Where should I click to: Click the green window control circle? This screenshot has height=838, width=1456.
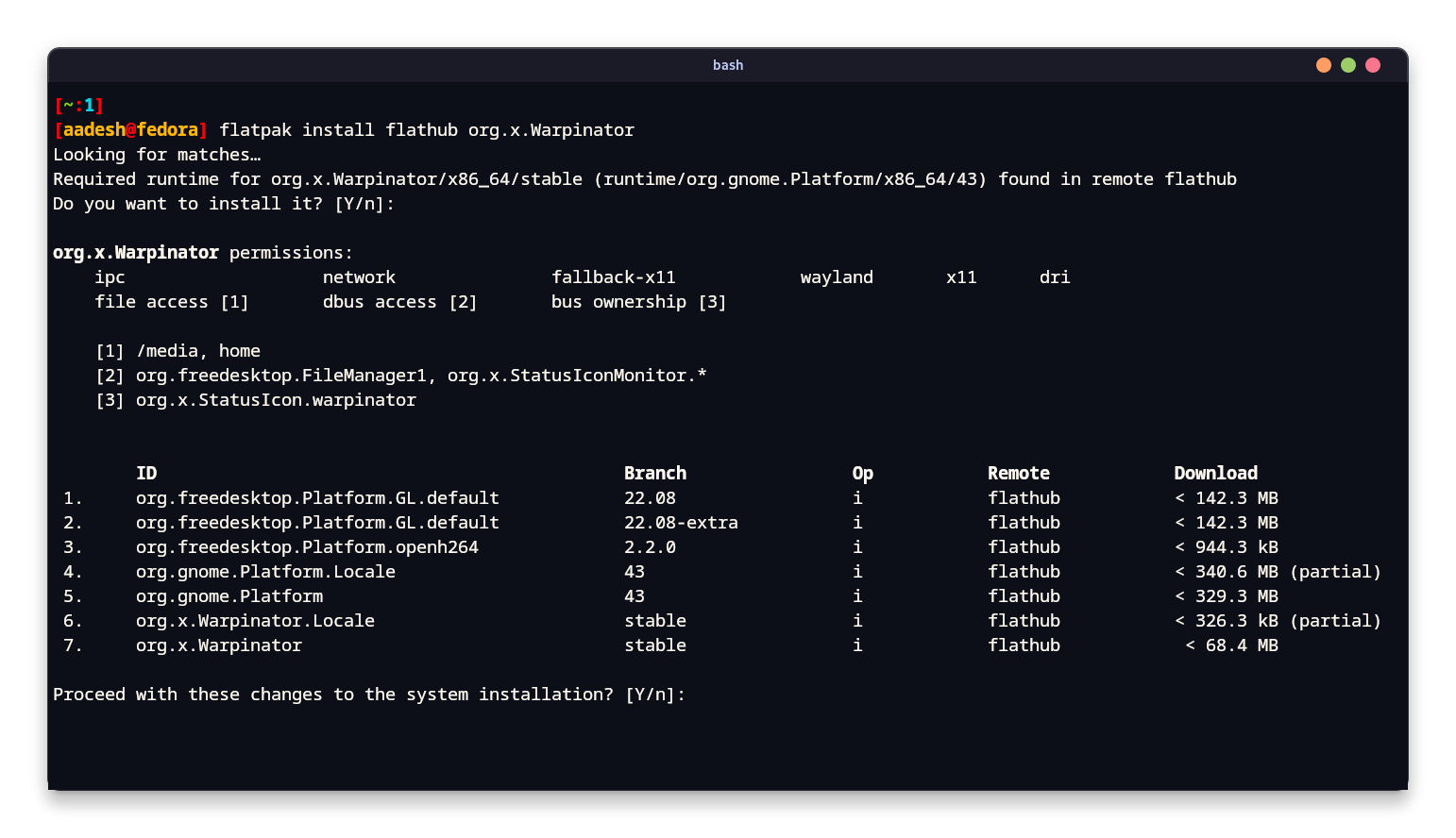click(1347, 65)
